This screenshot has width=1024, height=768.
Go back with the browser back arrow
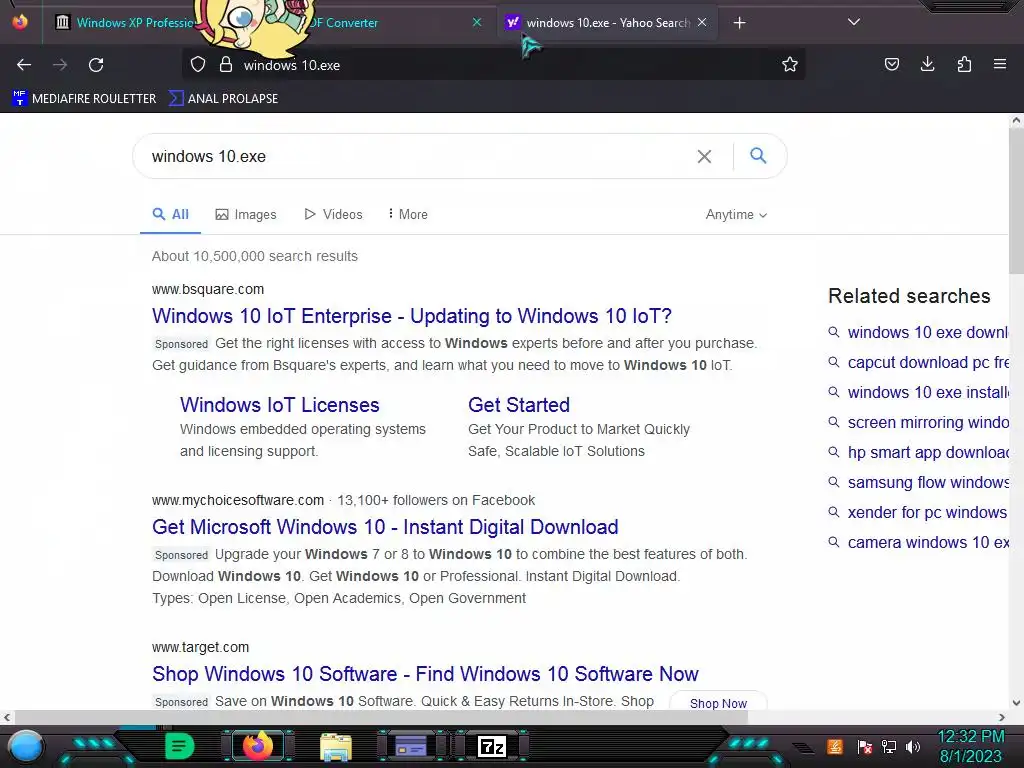(x=24, y=65)
